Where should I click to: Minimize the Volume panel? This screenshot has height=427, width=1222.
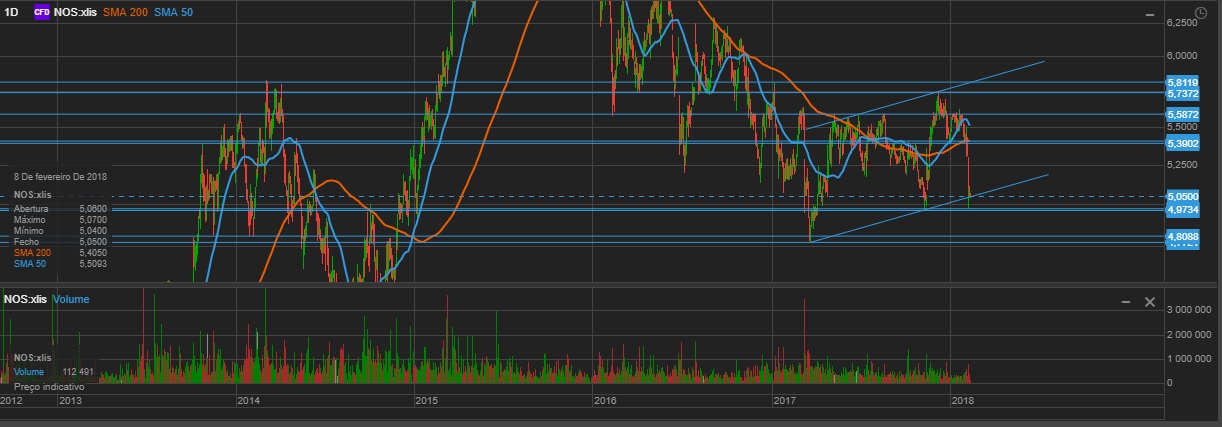click(x=1126, y=301)
